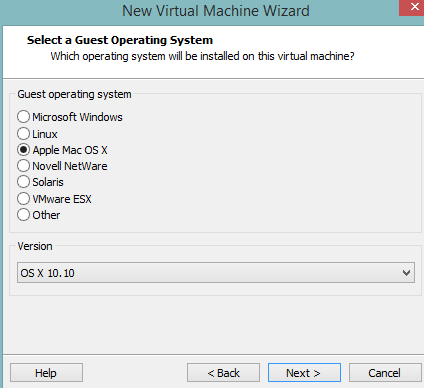Image resolution: width=424 pixels, height=388 pixels.
Task: Close the wizard with the red X
Action: tap(413, 7)
